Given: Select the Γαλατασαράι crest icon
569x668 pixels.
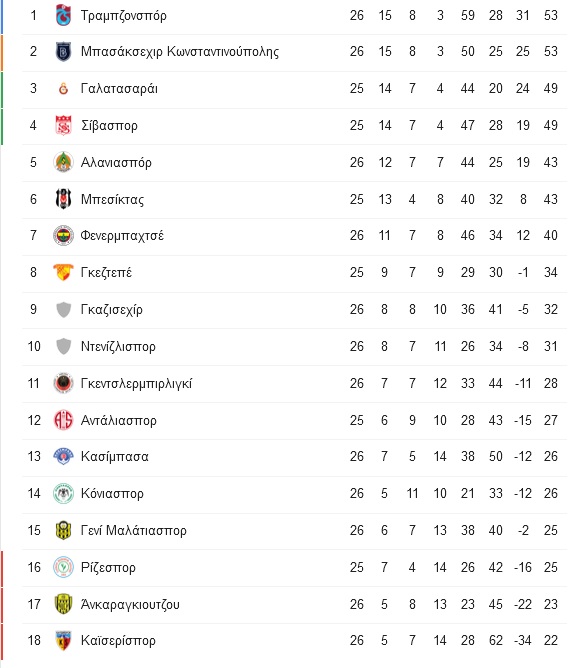Looking at the screenshot, I should click(x=63, y=89).
